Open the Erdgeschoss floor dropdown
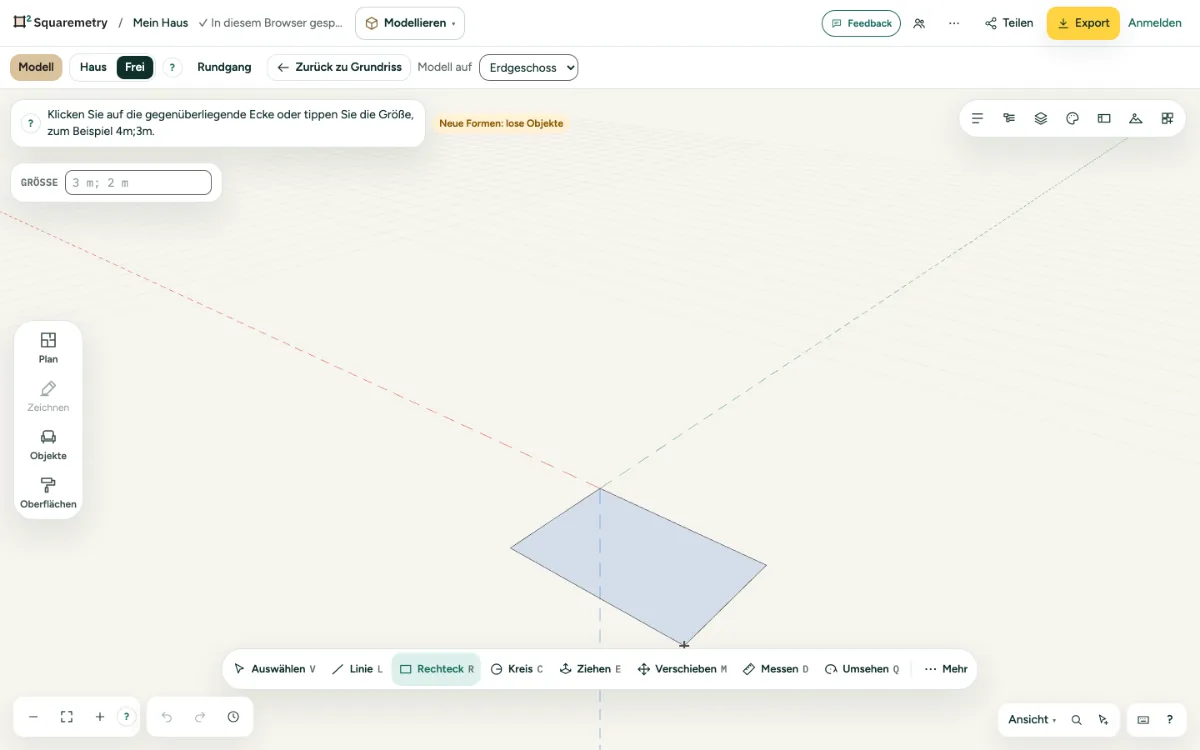Screen dimensions: 1200x750 point(529,67)
